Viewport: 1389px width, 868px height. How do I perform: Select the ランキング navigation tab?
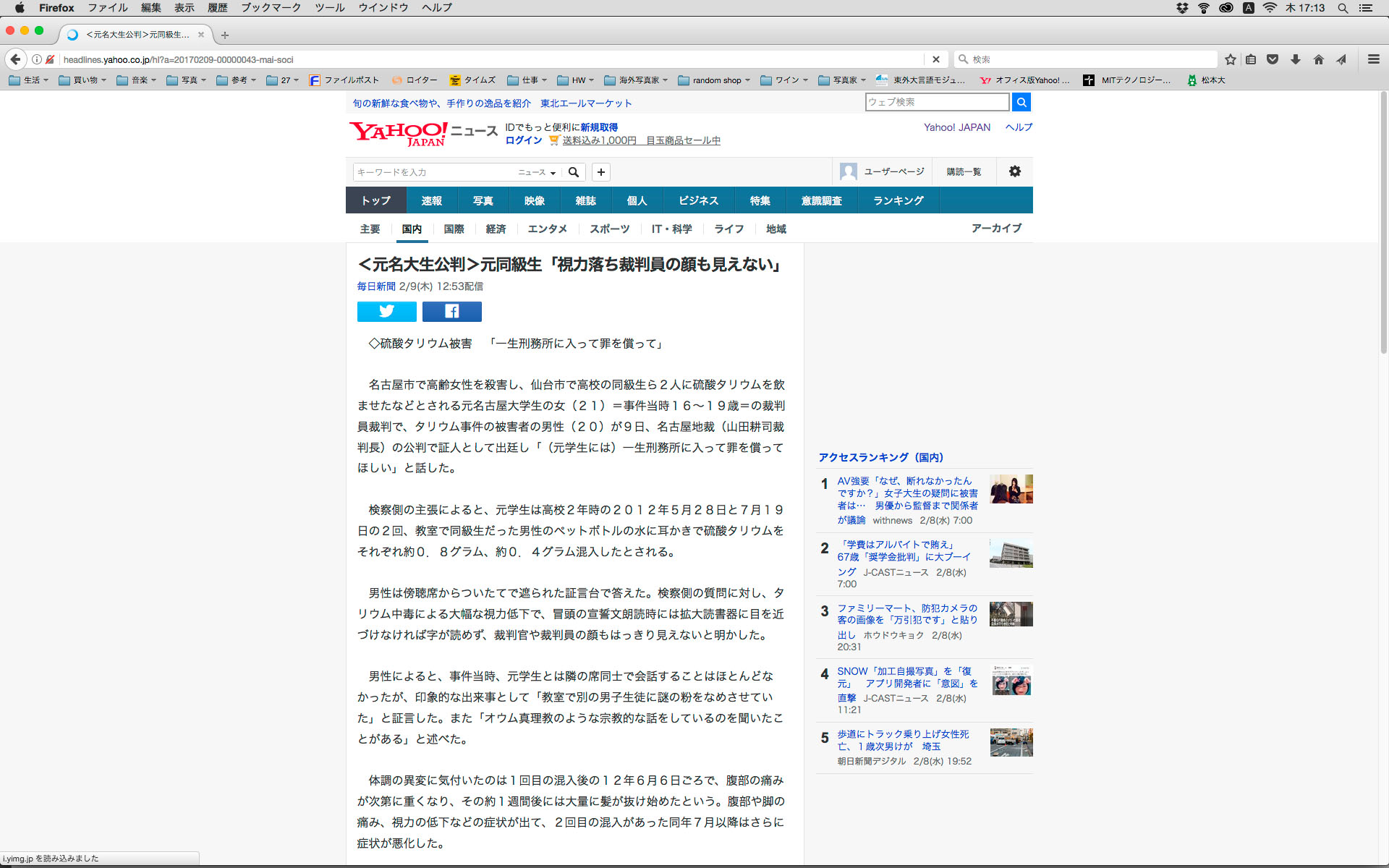point(898,200)
